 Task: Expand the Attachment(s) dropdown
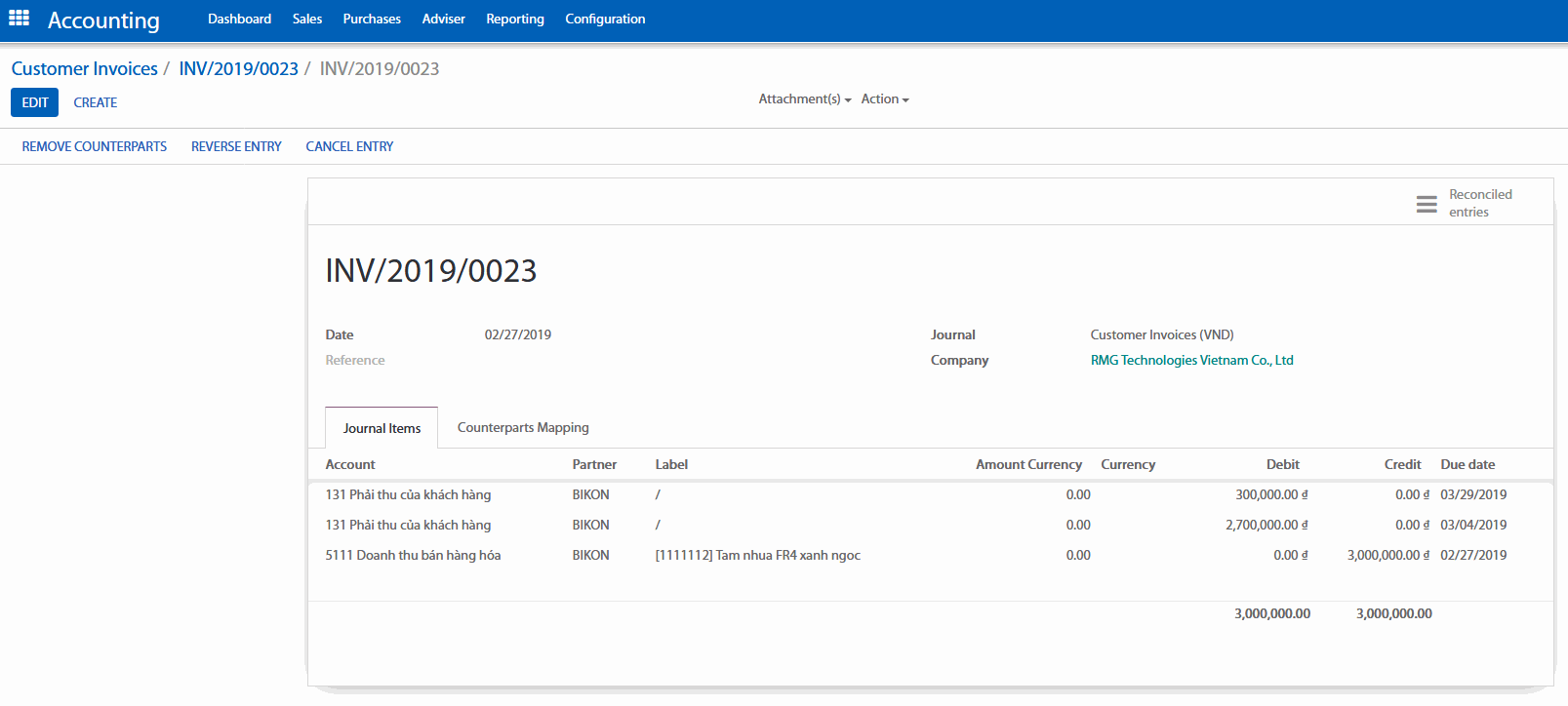pyautogui.click(x=804, y=99)
